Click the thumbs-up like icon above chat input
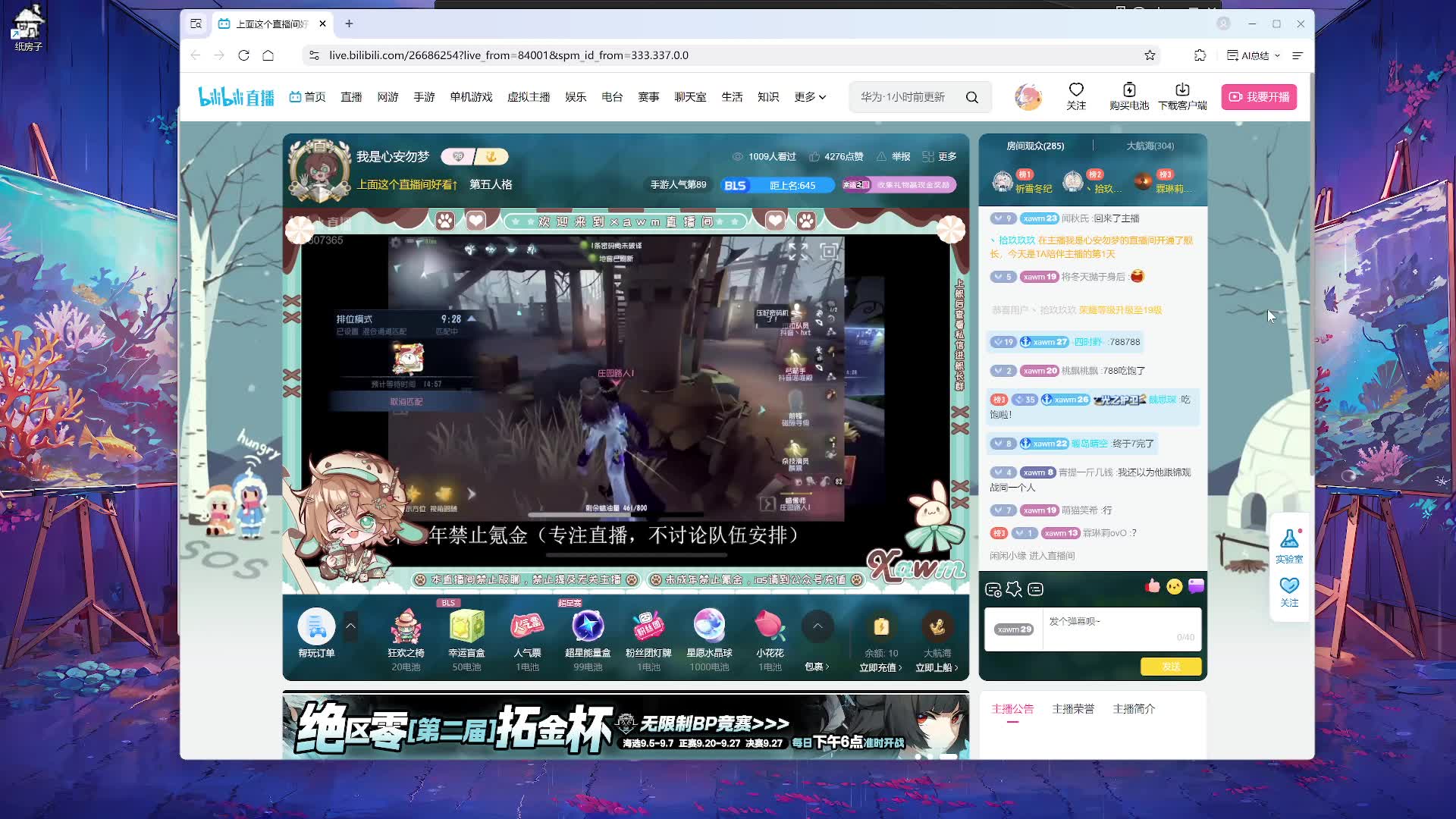The width and height of the screenshot is (1456, 819). click(1153, 586)
